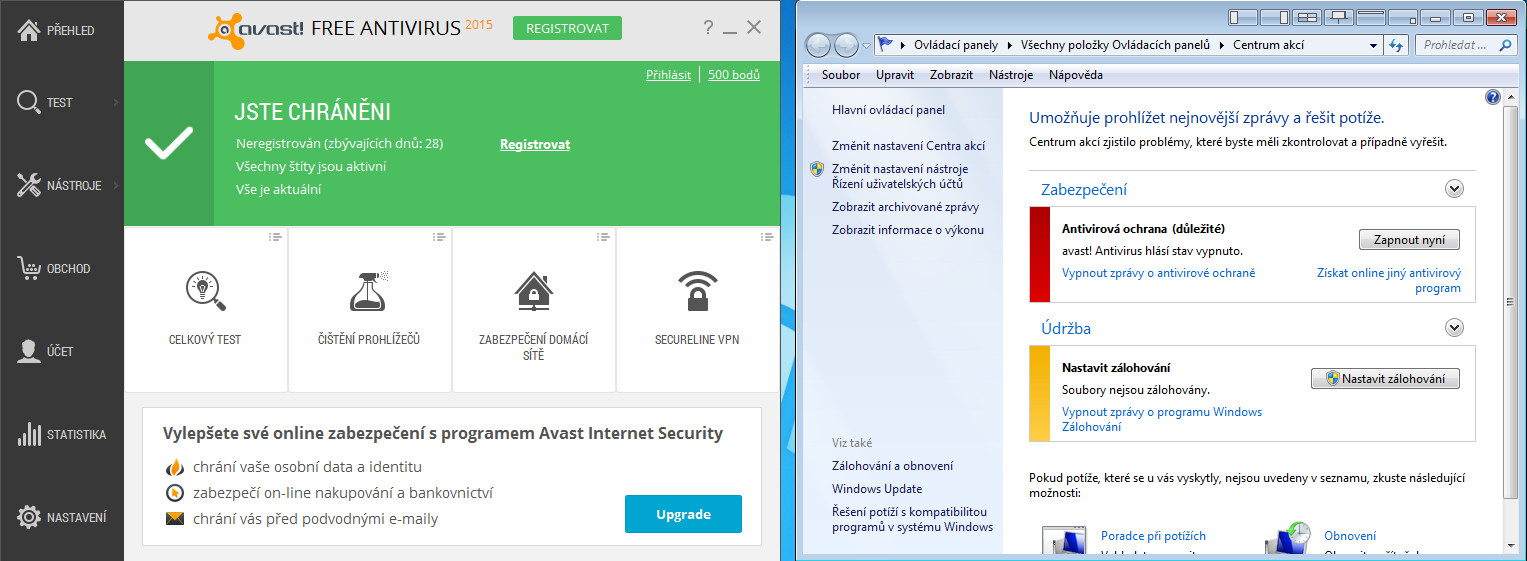Open tile options menu for Celkový test

click(x=275, y=237)
